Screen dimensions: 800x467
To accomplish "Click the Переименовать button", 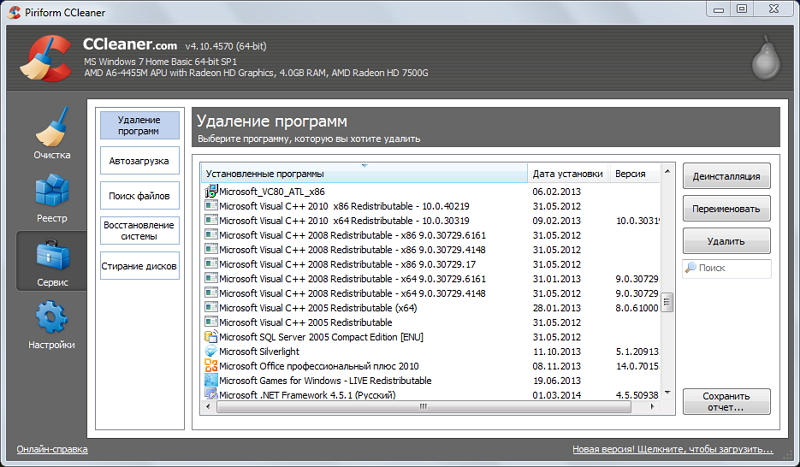I will click(x=726, y=209).
